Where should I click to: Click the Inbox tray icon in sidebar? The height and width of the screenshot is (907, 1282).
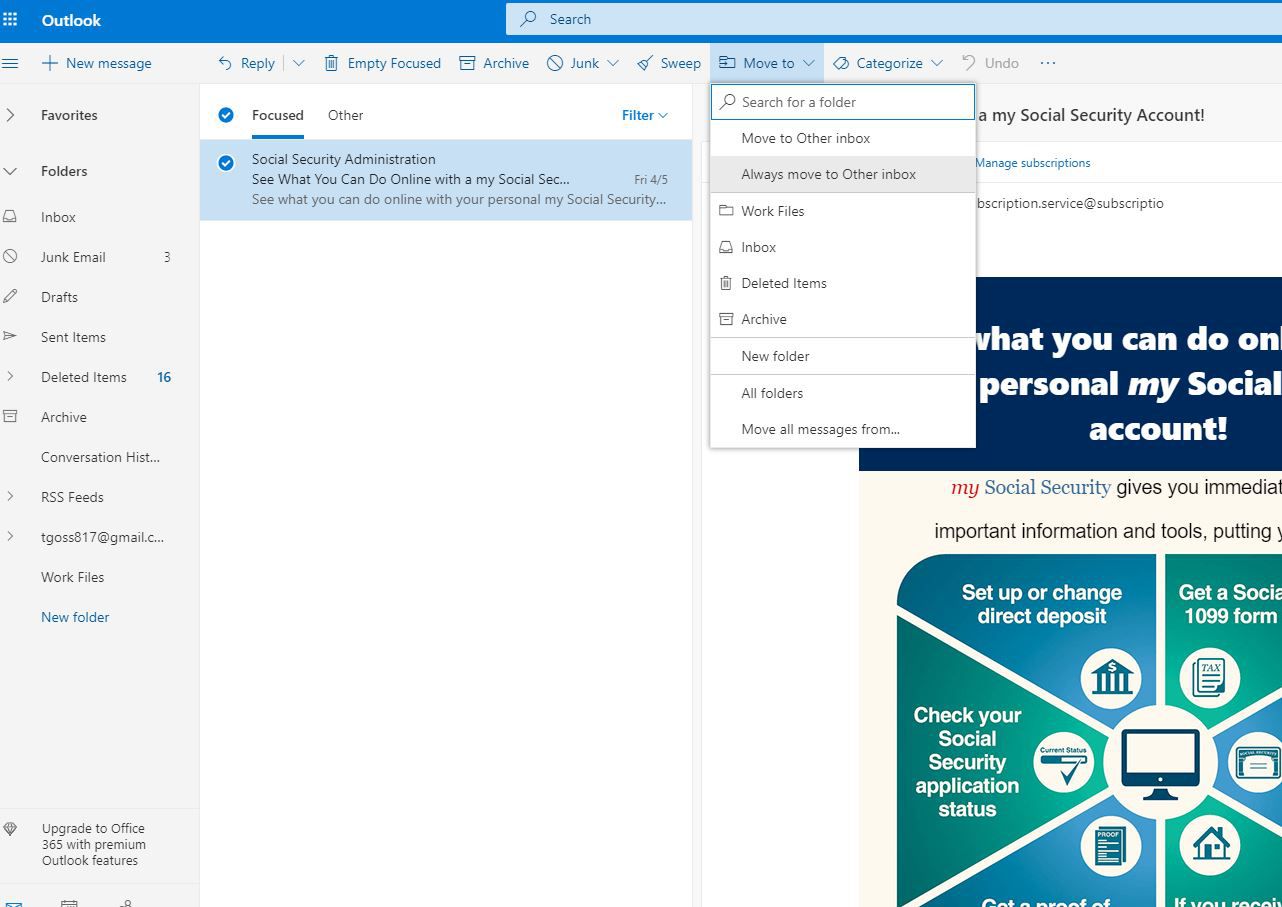click(x=10, y=217)
